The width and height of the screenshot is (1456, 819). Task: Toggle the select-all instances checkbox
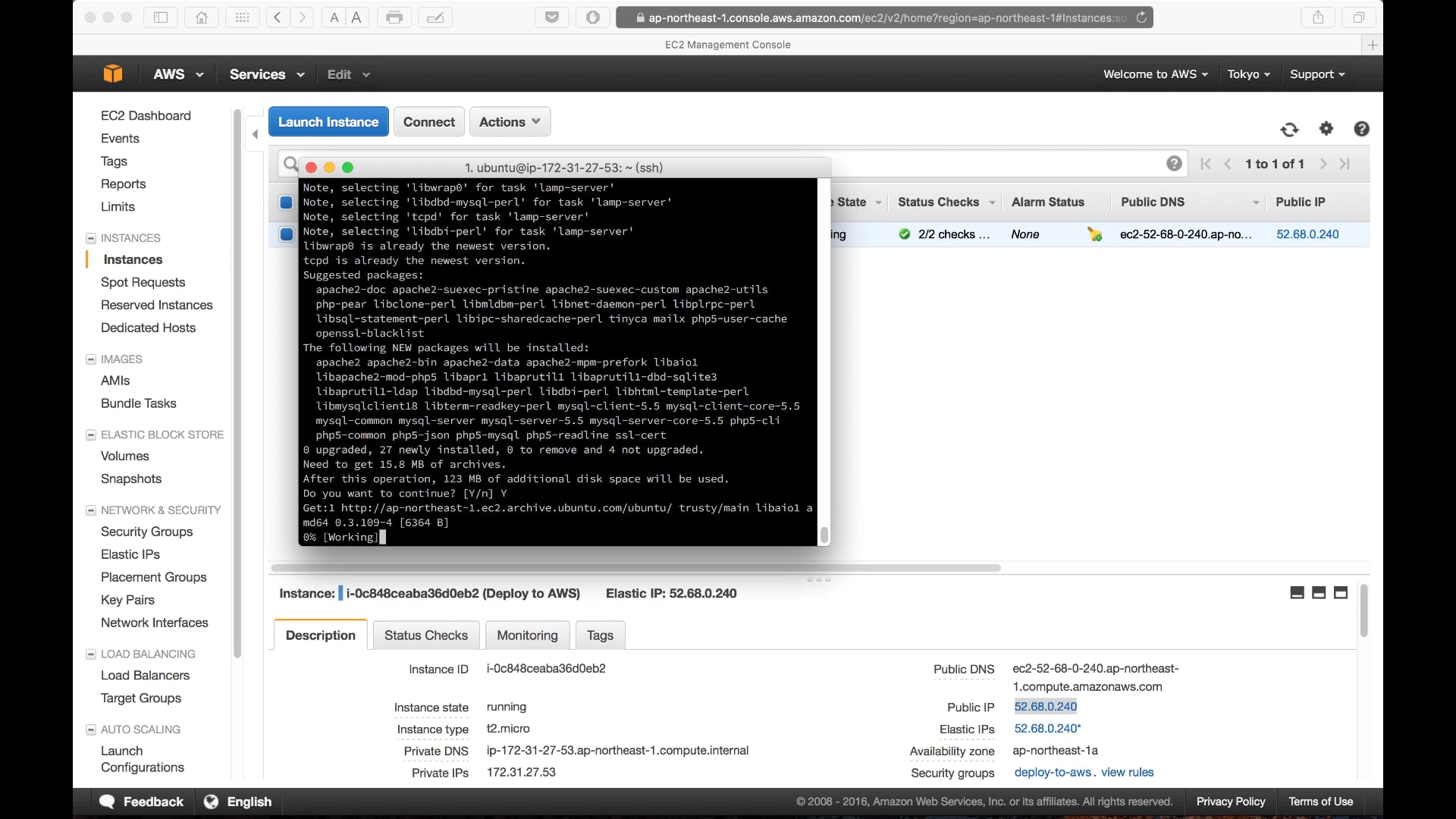pyautogui.click(x=286, y=202)
